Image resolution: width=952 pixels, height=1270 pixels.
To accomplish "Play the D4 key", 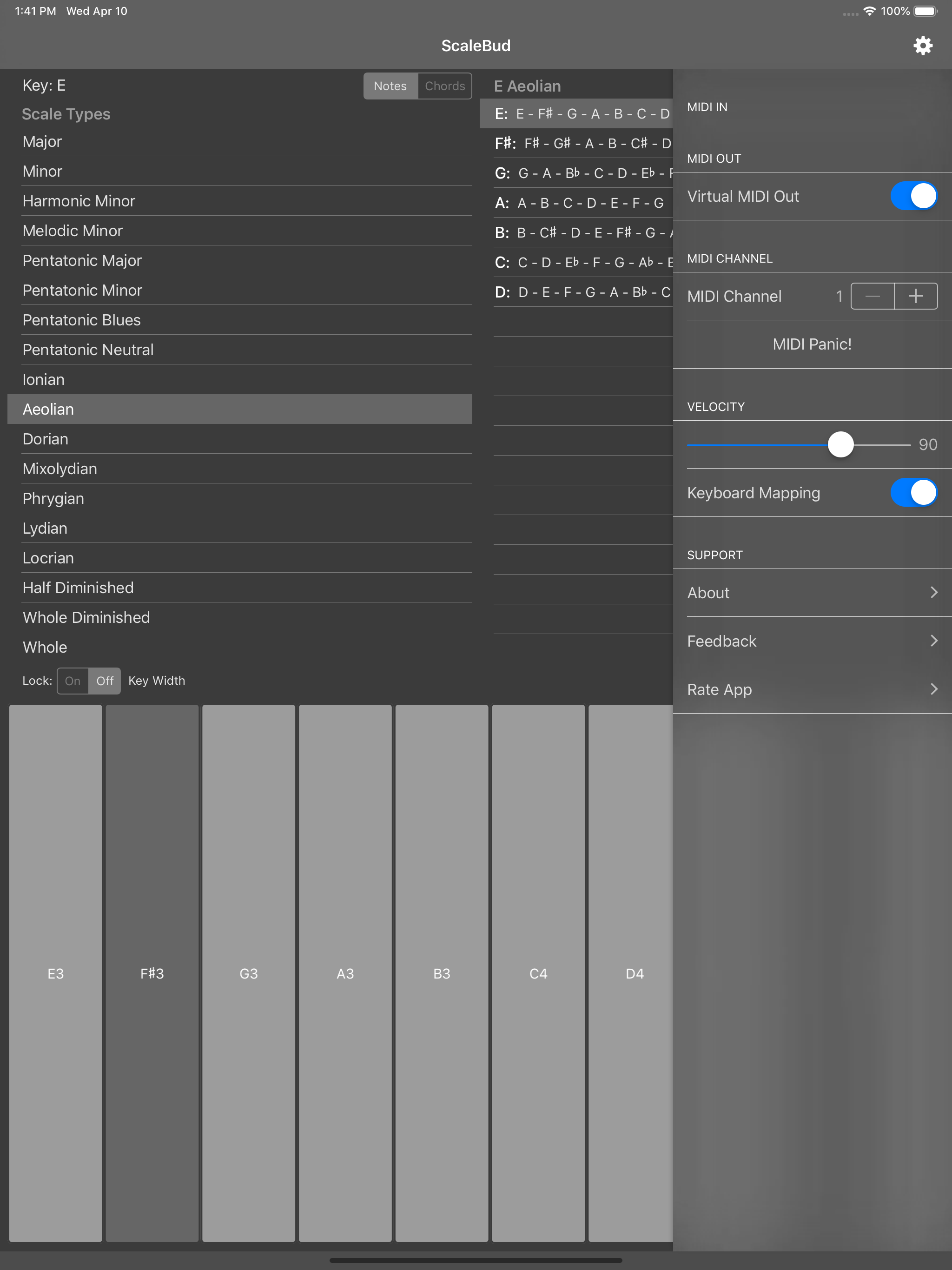I will [630, 973].
